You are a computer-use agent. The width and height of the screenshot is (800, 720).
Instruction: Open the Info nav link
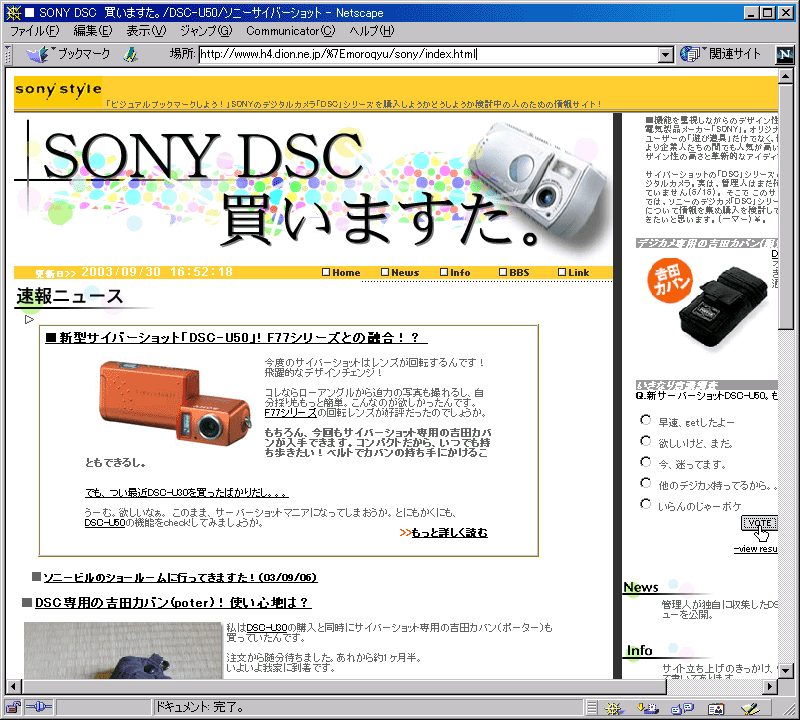[x=455, y=272]
